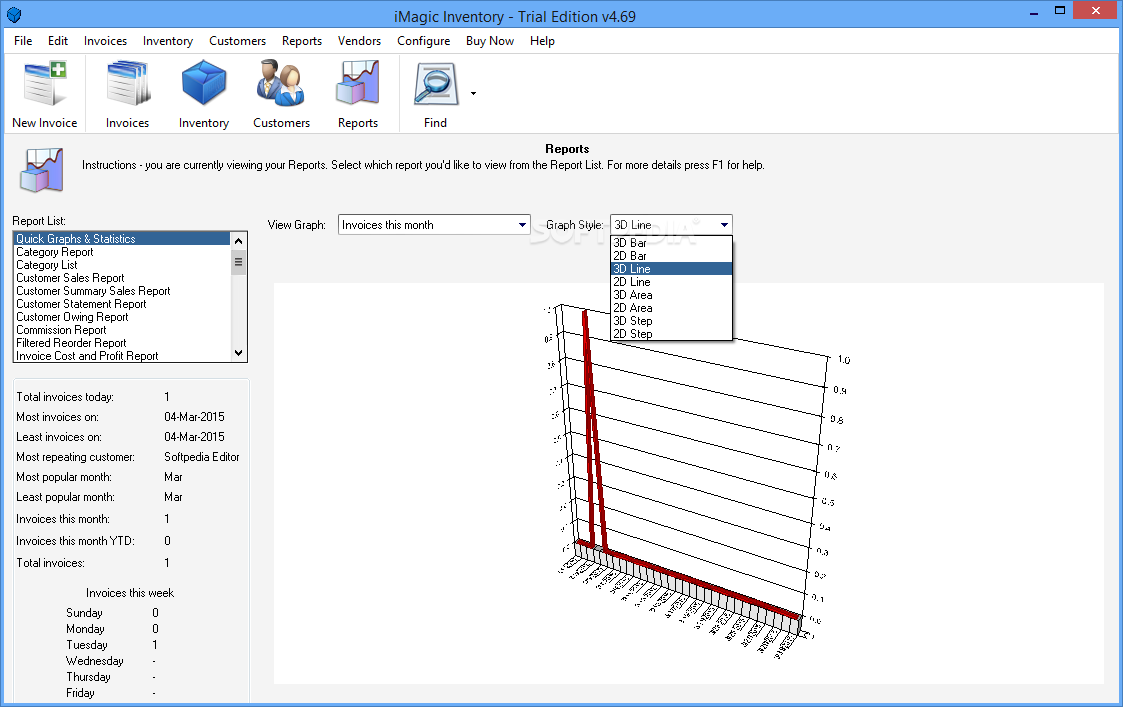This screenshot has width=1123, height=707.
Task: Click Report List scroll up arrow
Action: (238, 241)
